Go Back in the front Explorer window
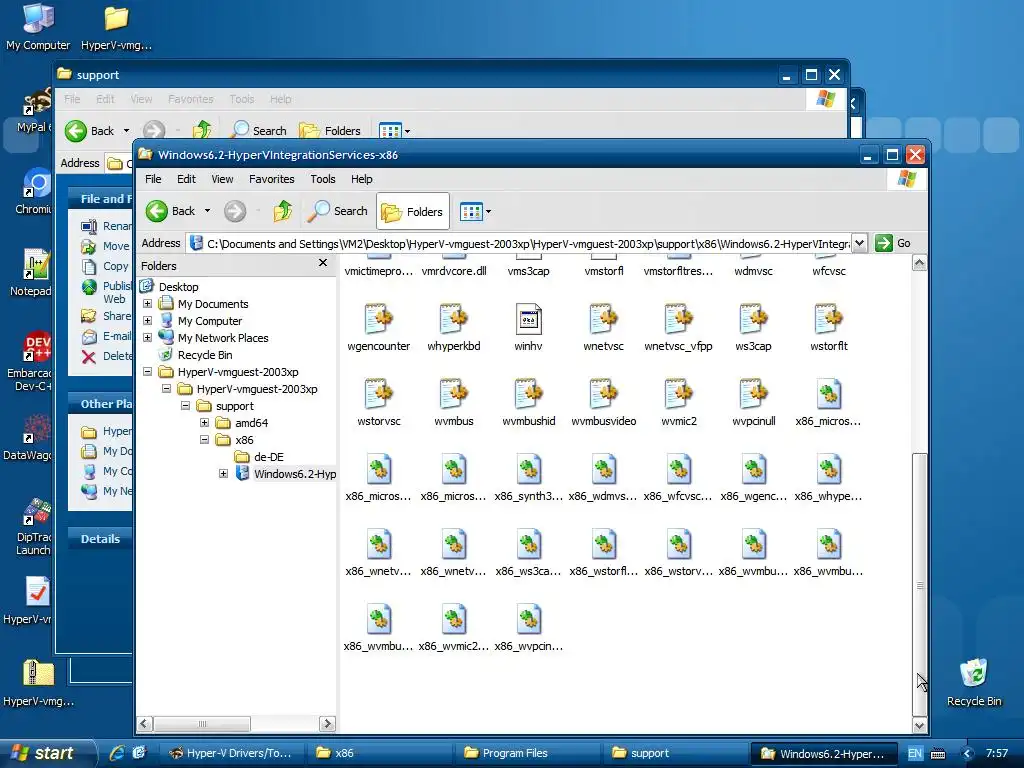Image resolution: width=1024 pixels, height=768 pixels. click(x=170, y=211)
